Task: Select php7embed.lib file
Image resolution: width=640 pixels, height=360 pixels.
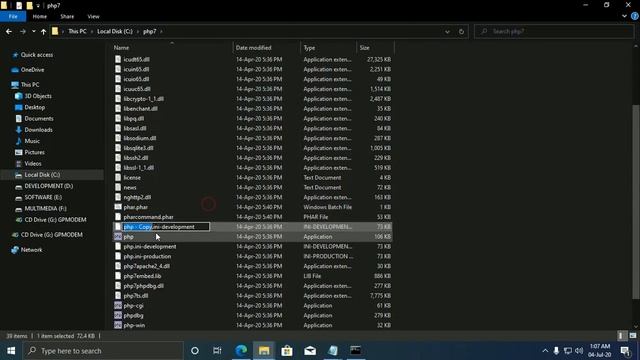Action: [142, 276]
